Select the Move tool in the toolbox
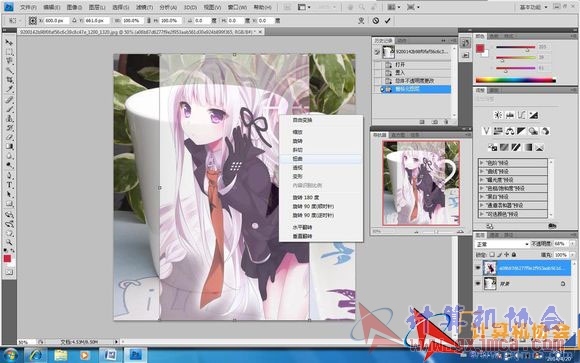This screenshot has width=580, height=363. pyautogui.click(x=9, y=42)
